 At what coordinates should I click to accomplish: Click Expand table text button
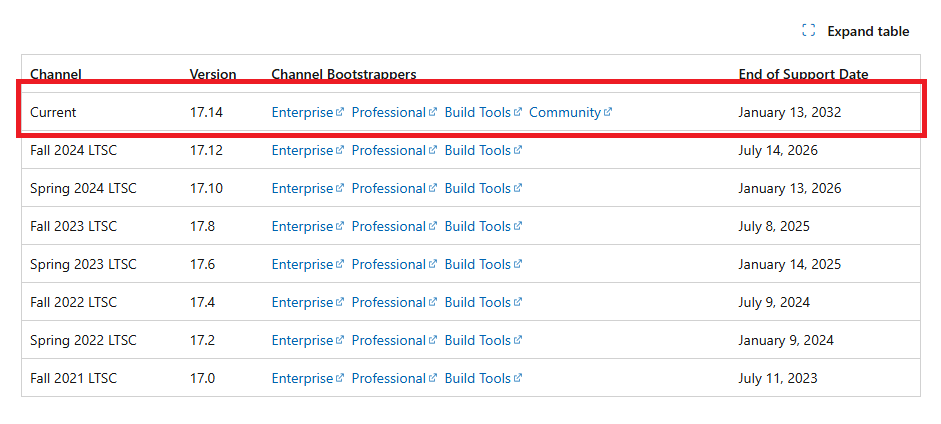coord(868,31)
